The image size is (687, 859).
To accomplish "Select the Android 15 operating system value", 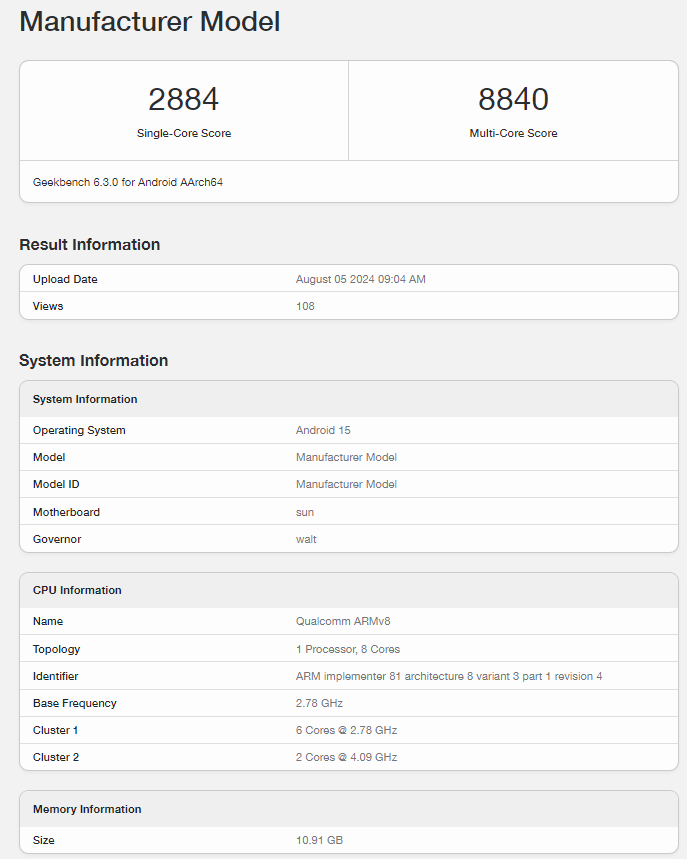I will pyautogui.click(x=323, y=430).
